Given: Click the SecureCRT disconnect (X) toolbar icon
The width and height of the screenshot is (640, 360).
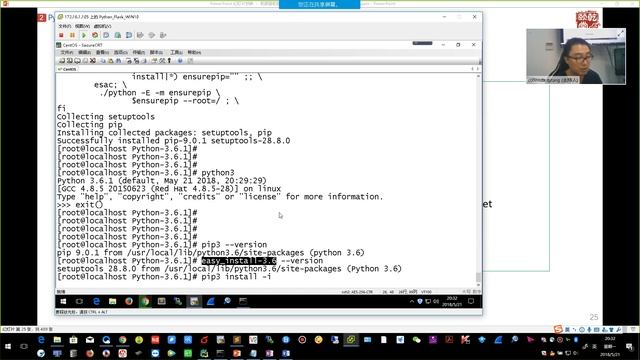Looking at the screenshot, I should [93, 60].
